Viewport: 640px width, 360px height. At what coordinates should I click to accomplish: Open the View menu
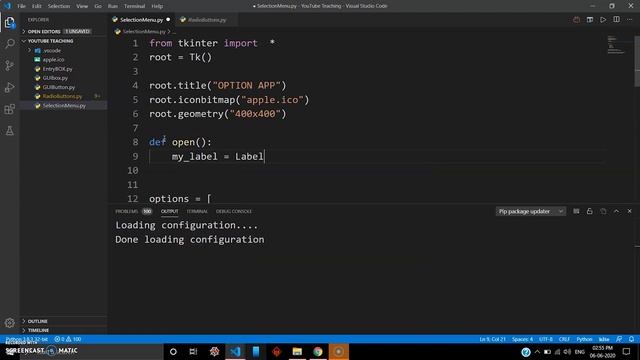82,6
